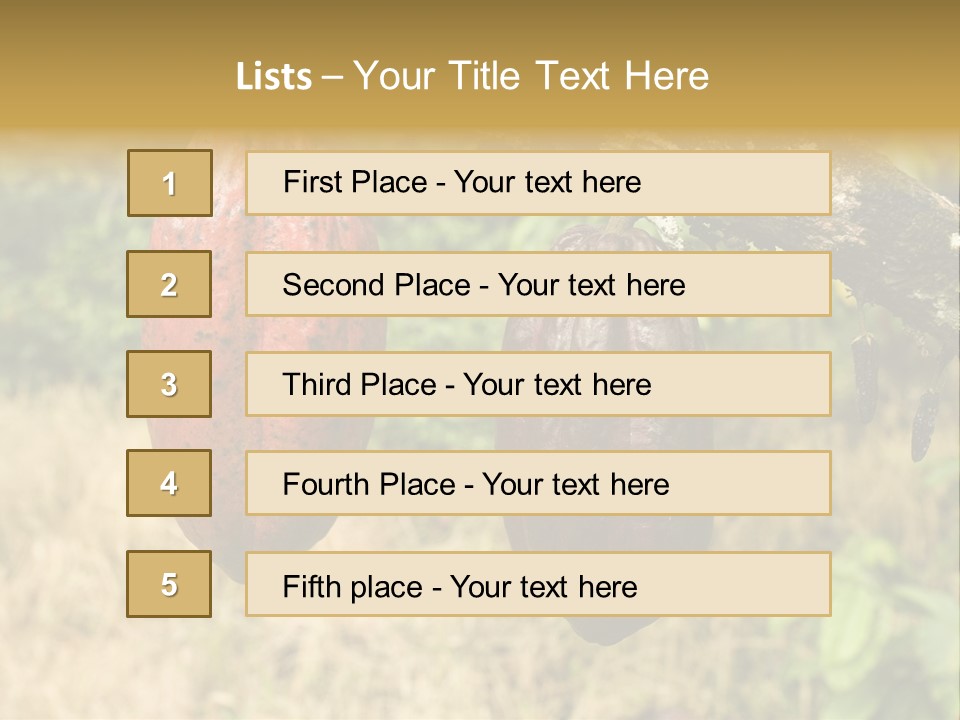This screenshot has height=720, width=960.
Task: Select the Second Place text bar
Action: (x=538, y=284)
